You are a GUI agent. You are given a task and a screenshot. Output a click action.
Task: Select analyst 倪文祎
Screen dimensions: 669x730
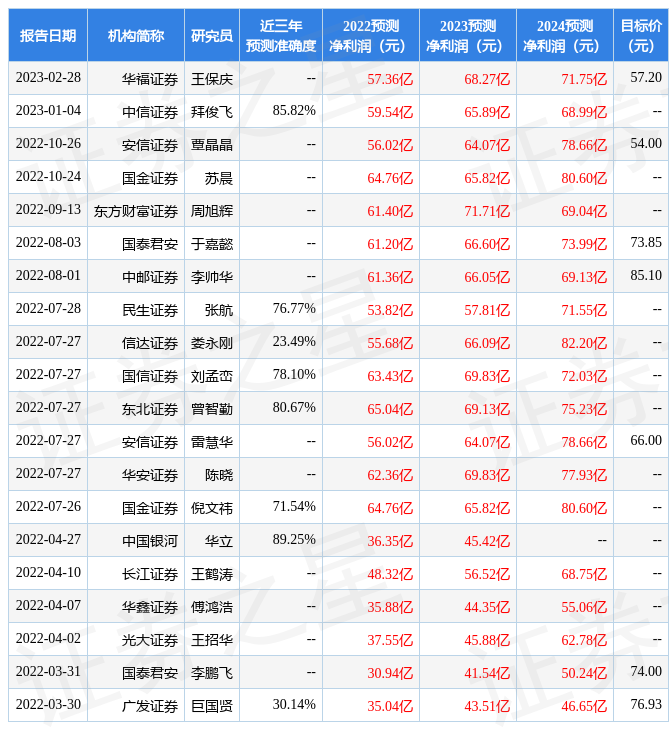pos(212,508)
